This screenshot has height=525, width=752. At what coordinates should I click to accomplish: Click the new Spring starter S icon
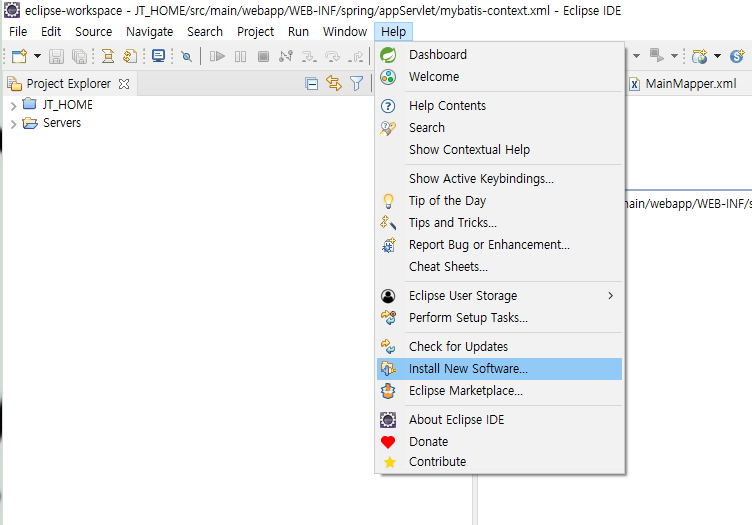(x=737, y=56)
